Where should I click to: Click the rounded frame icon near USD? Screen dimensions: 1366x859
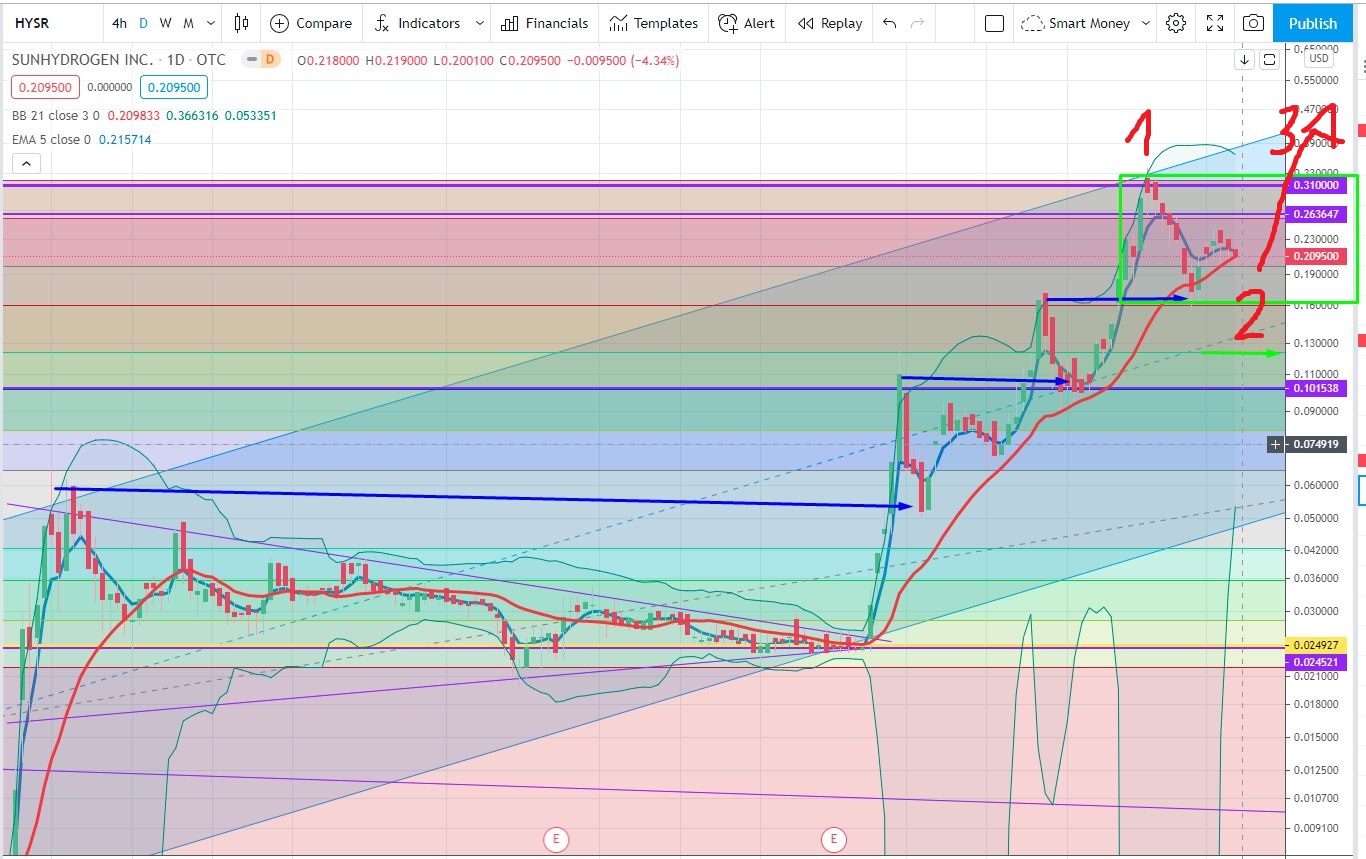coord(1269,59)
